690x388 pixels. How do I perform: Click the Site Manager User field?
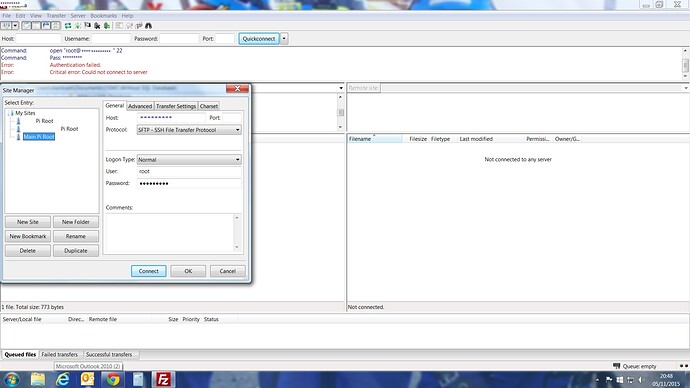point(189,172)
